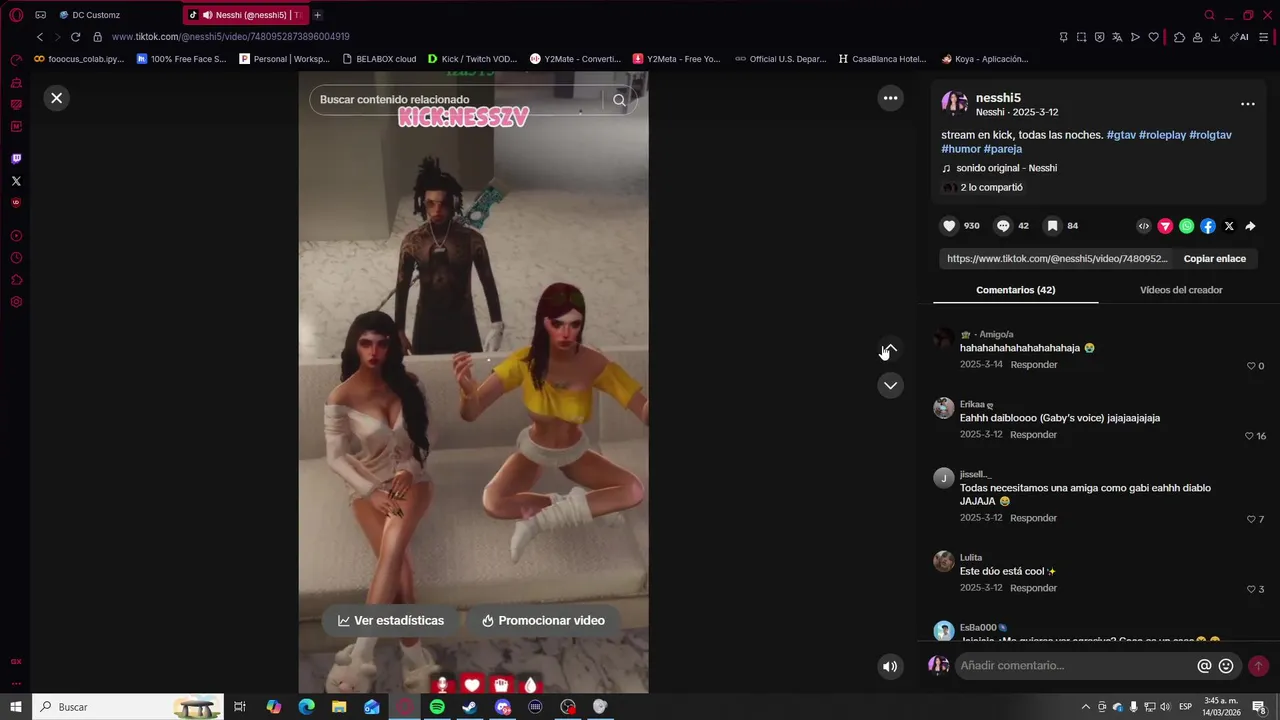This screenshot has width=1280, height=720.
Task: Open Steam from the Windows taskbar
Action: pos(470,707)
